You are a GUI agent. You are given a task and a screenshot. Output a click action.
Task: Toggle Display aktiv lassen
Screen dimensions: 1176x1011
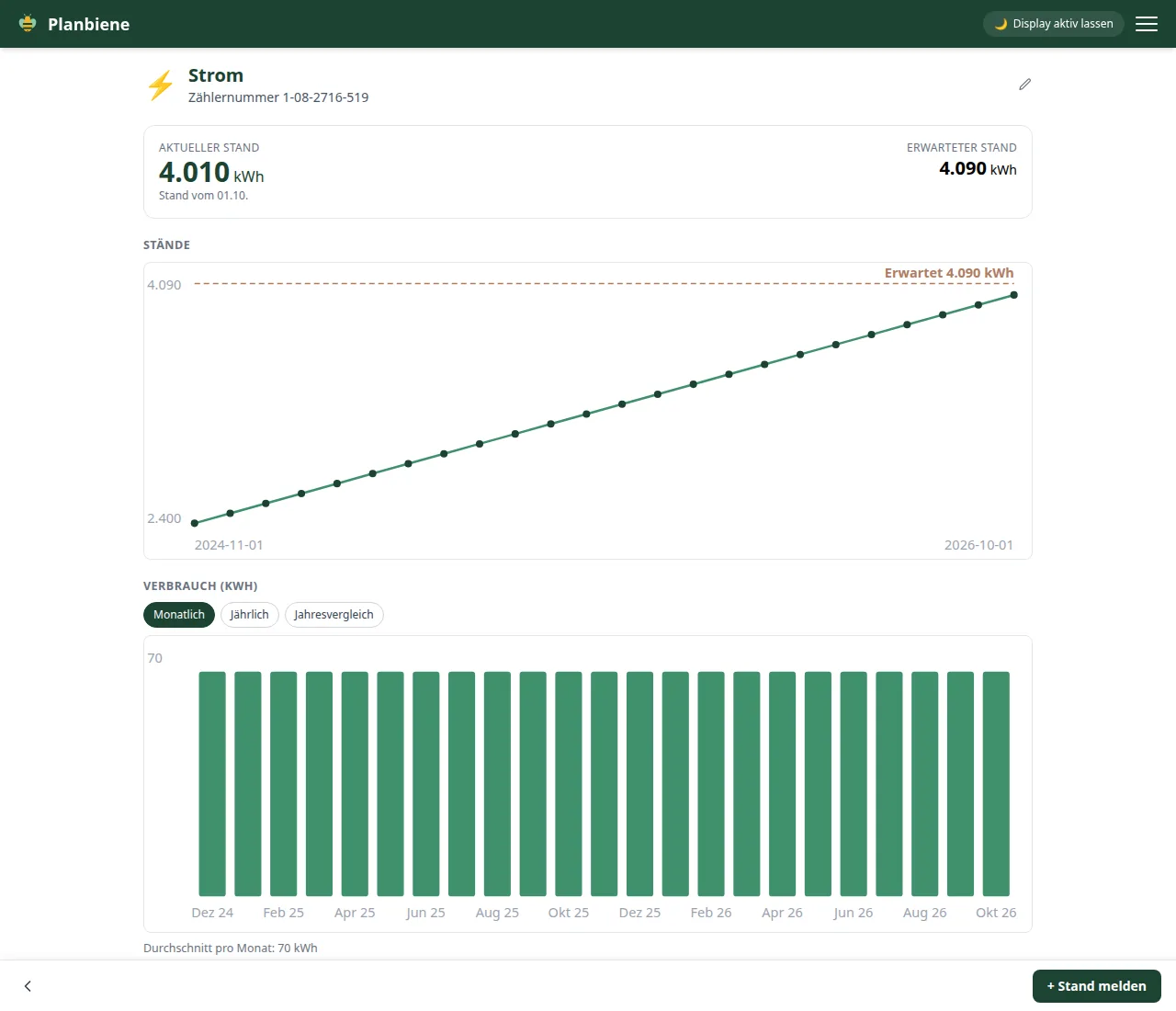[x=1054, y=24]
